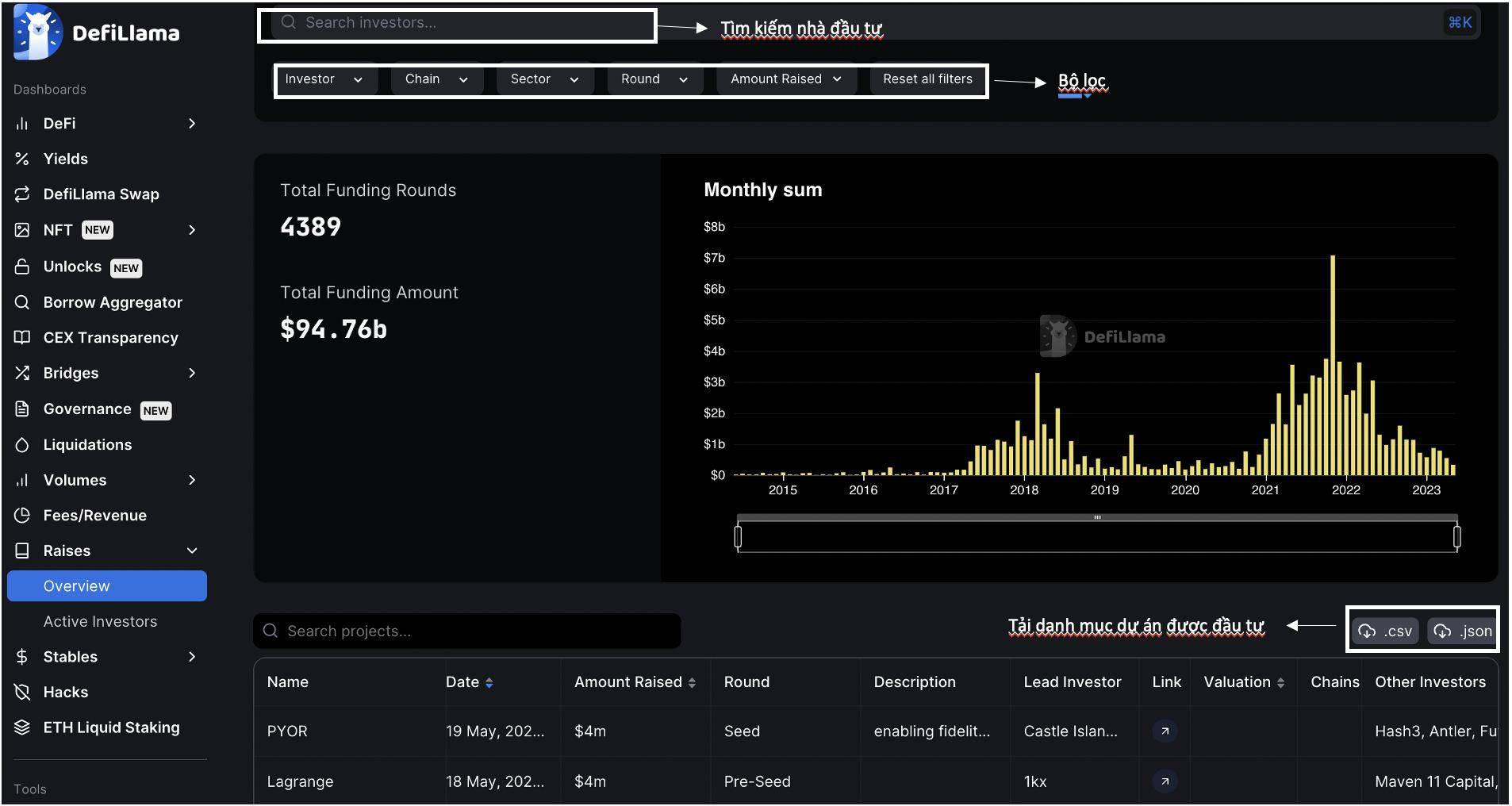
Task: Click the DeFi bar chart sidebar icon
Action: click(x=22, y=124)
